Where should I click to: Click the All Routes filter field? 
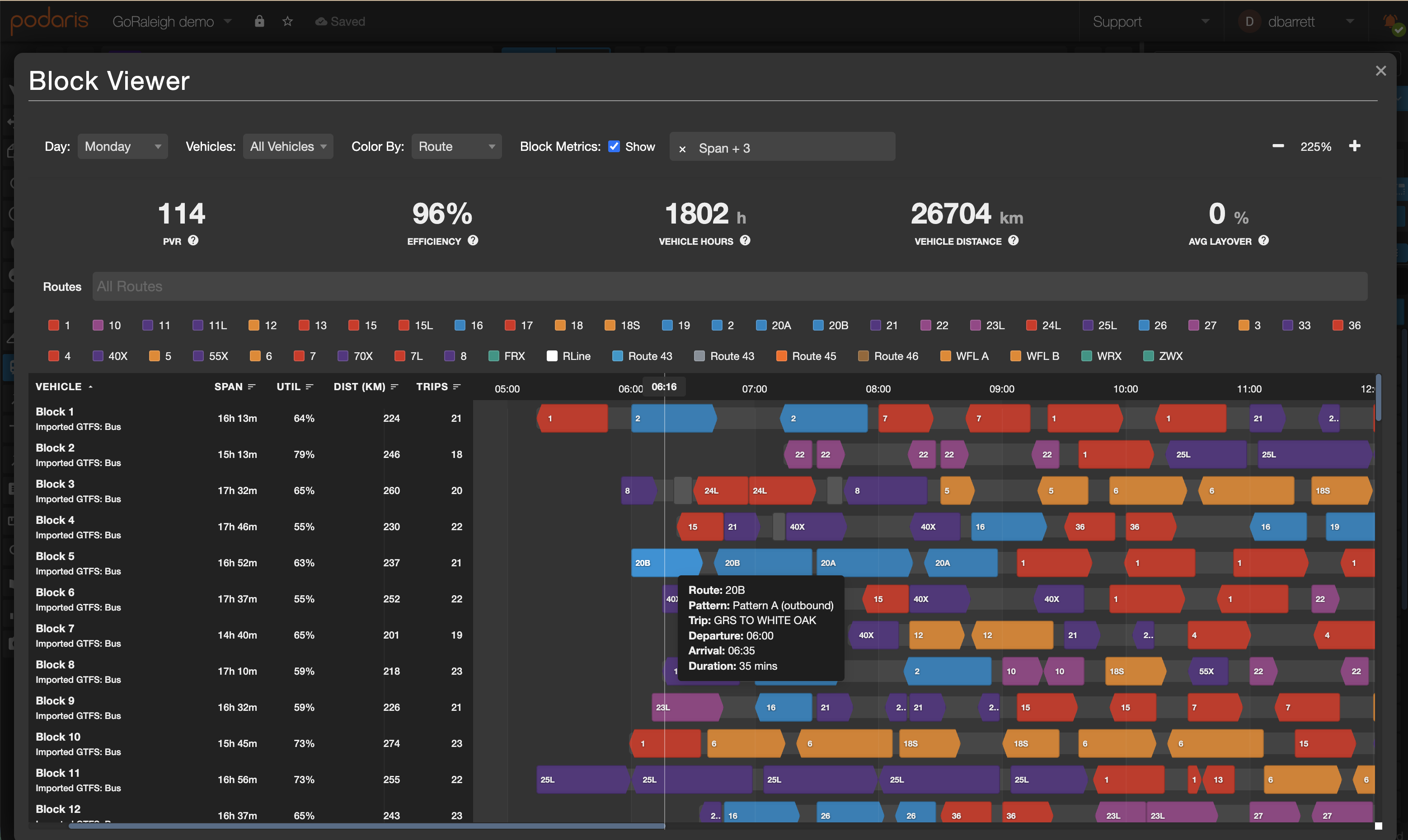click(x=729, y=286)
